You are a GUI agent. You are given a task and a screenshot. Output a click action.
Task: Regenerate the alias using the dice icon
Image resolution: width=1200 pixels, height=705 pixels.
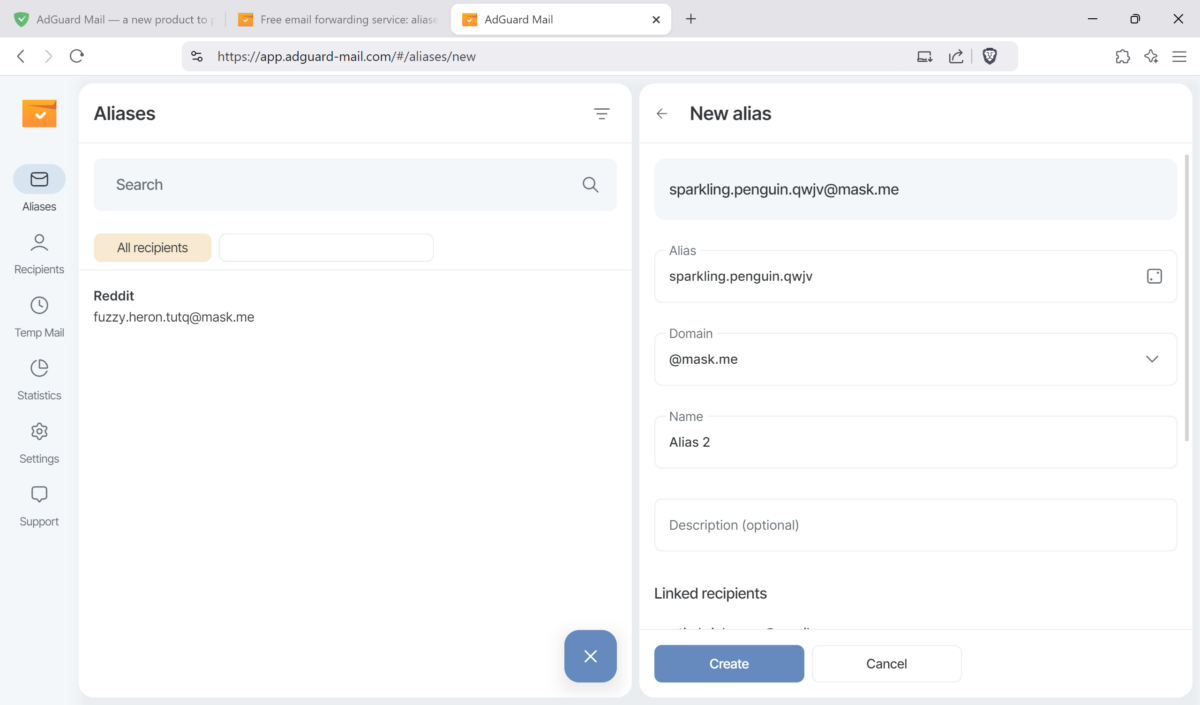(x=1155, y=276)
